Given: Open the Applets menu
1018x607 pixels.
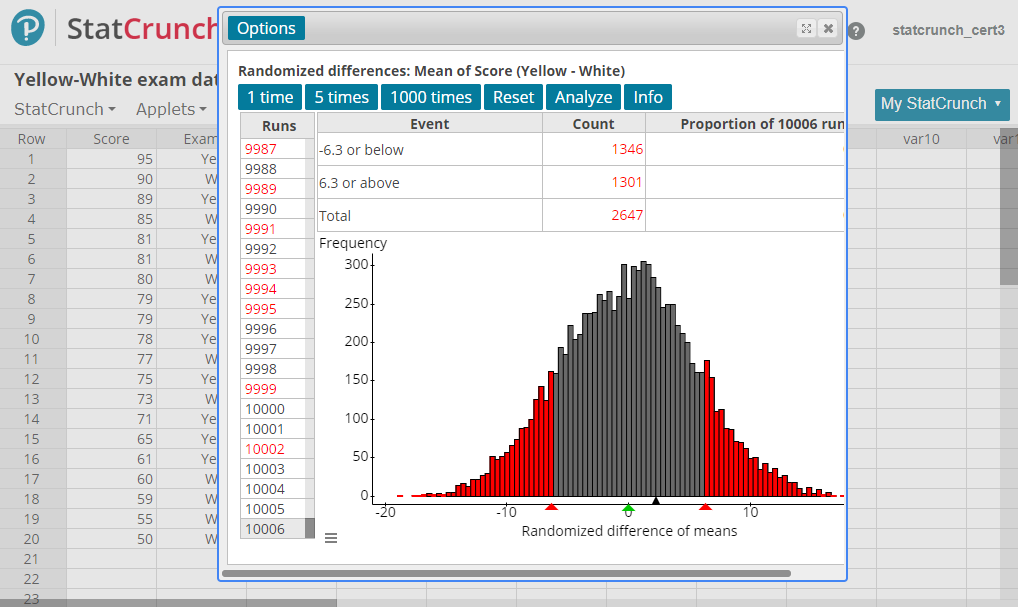Looking at the screenshot, I should [171, 109].
